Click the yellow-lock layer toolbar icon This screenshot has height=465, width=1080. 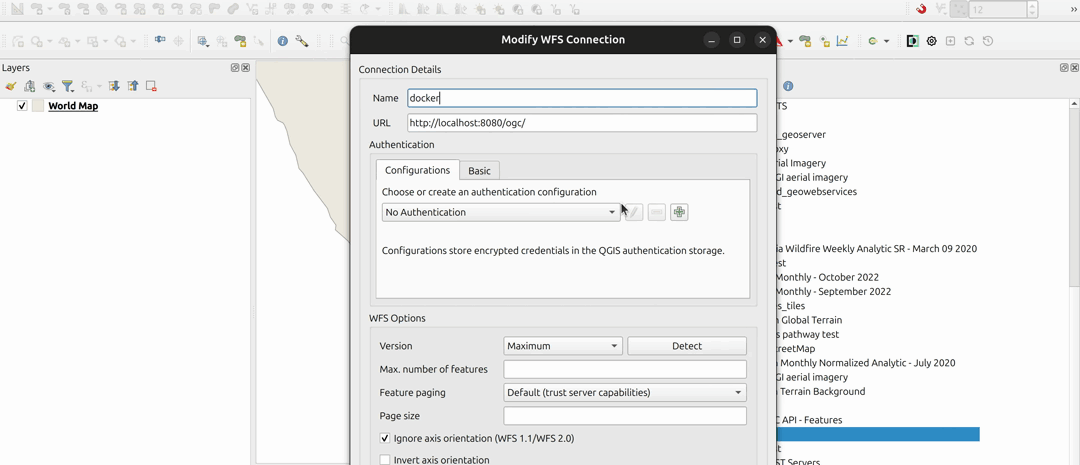240,41
